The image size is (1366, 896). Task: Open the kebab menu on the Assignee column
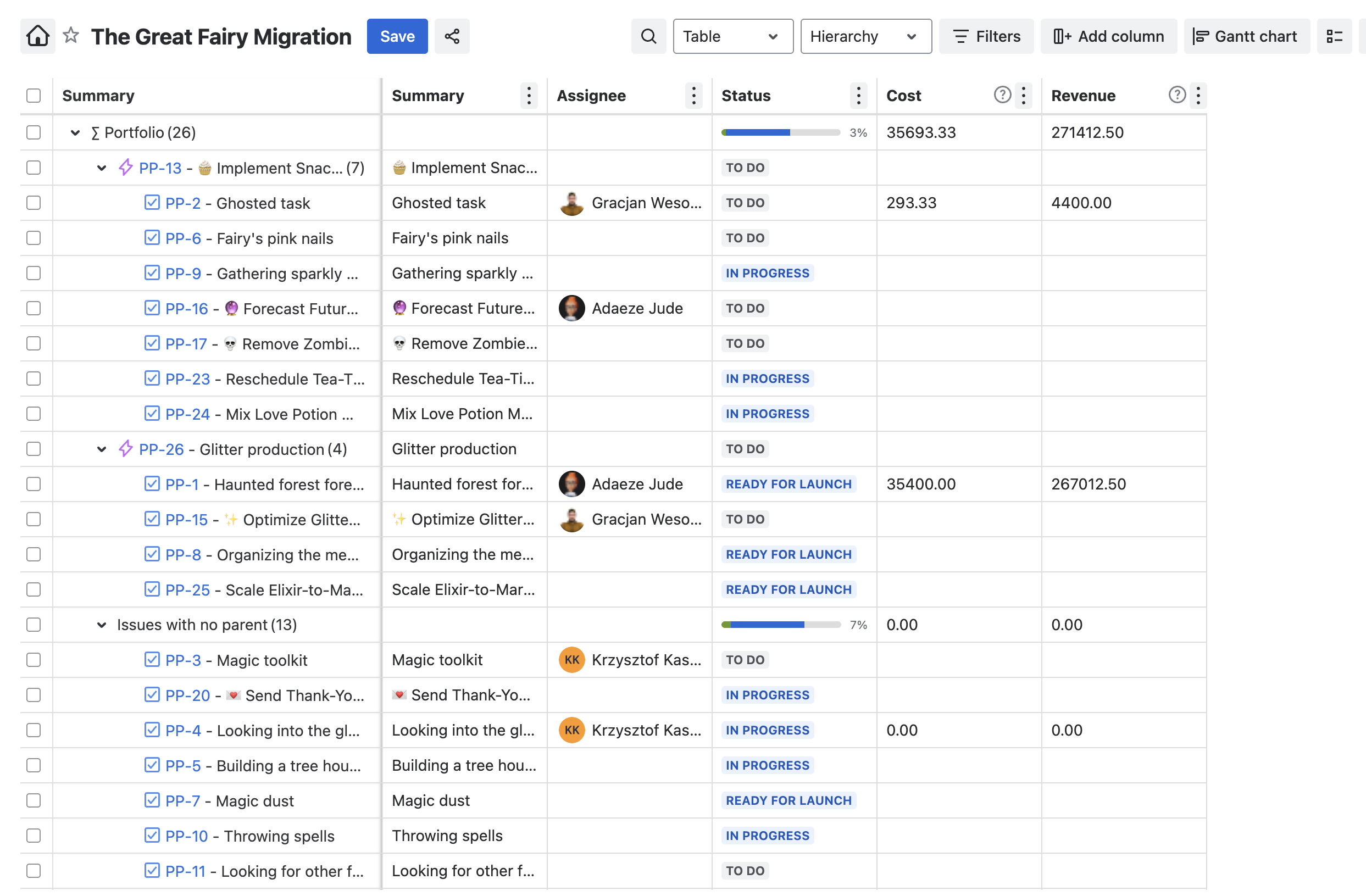click(693, 95)
